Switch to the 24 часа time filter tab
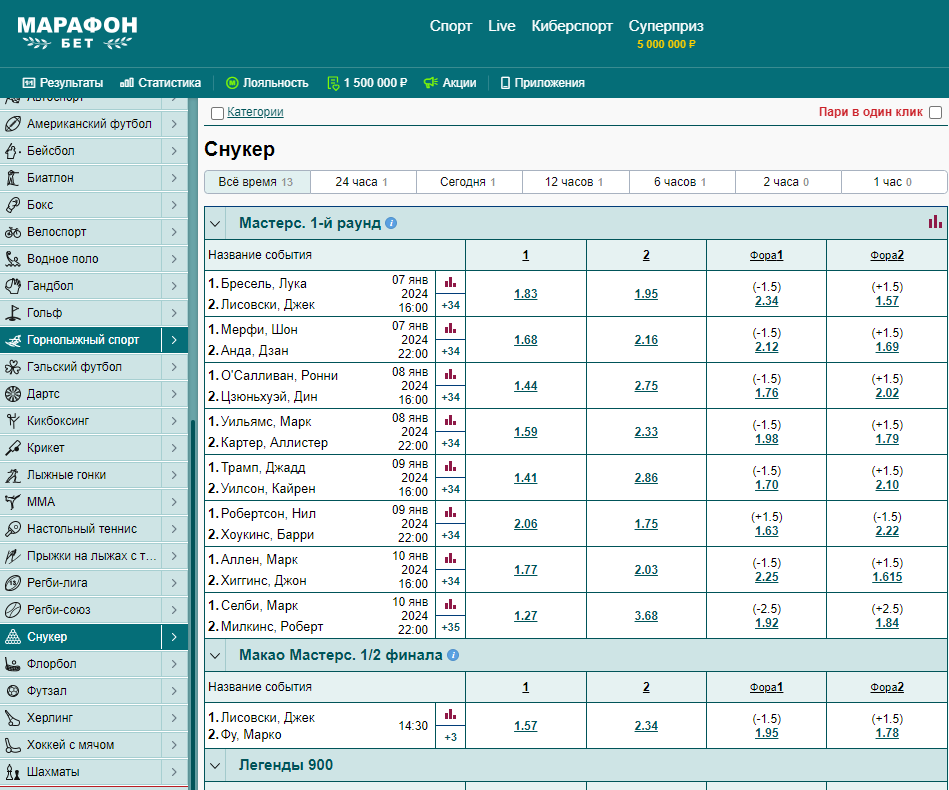Image resolution: width=949 pixels, height=790 pixels. (363, 182)
